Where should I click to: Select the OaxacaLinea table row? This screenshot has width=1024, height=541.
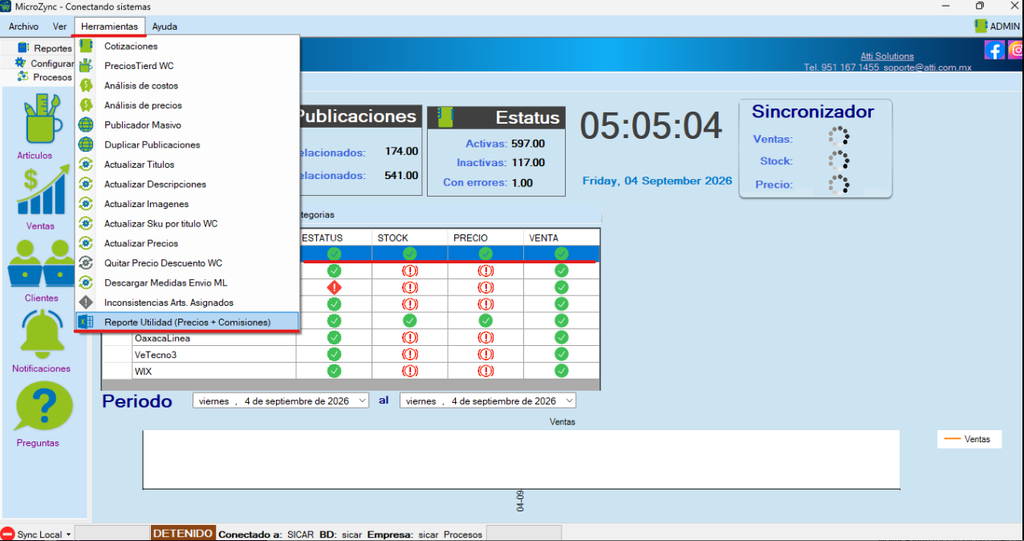[x=351, y=338]
